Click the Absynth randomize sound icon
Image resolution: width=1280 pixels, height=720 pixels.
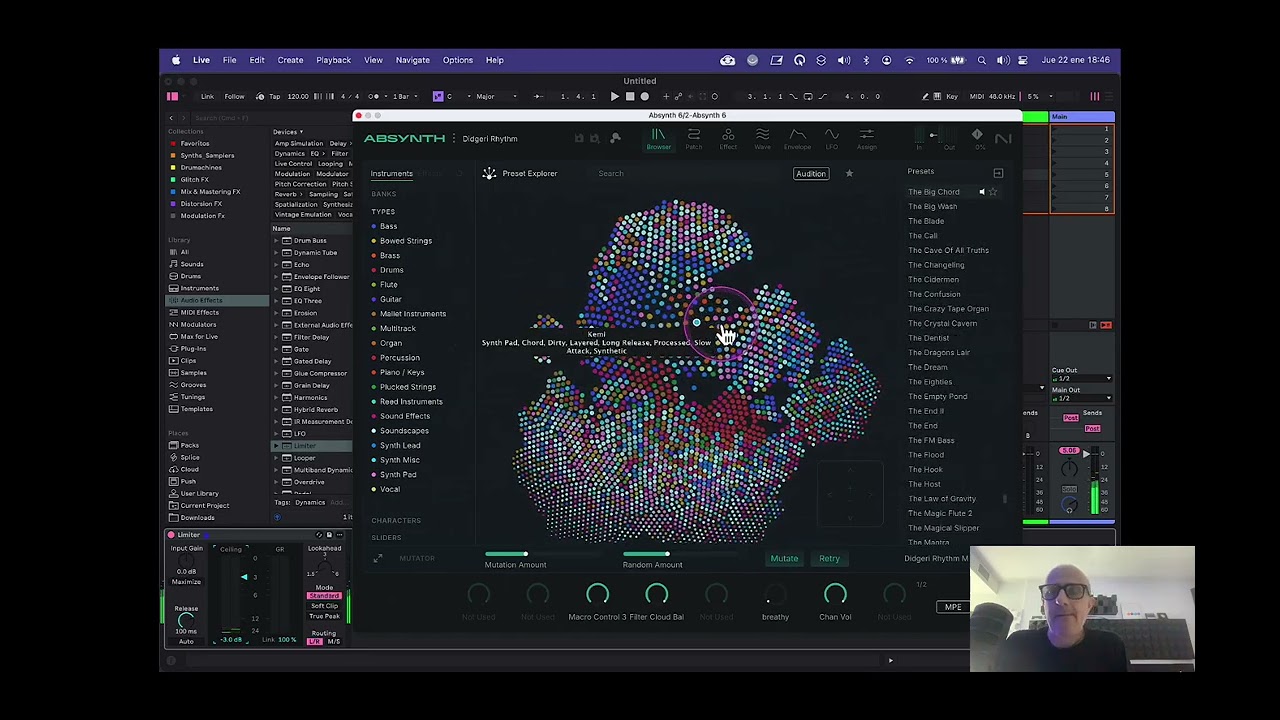[616, 138]
